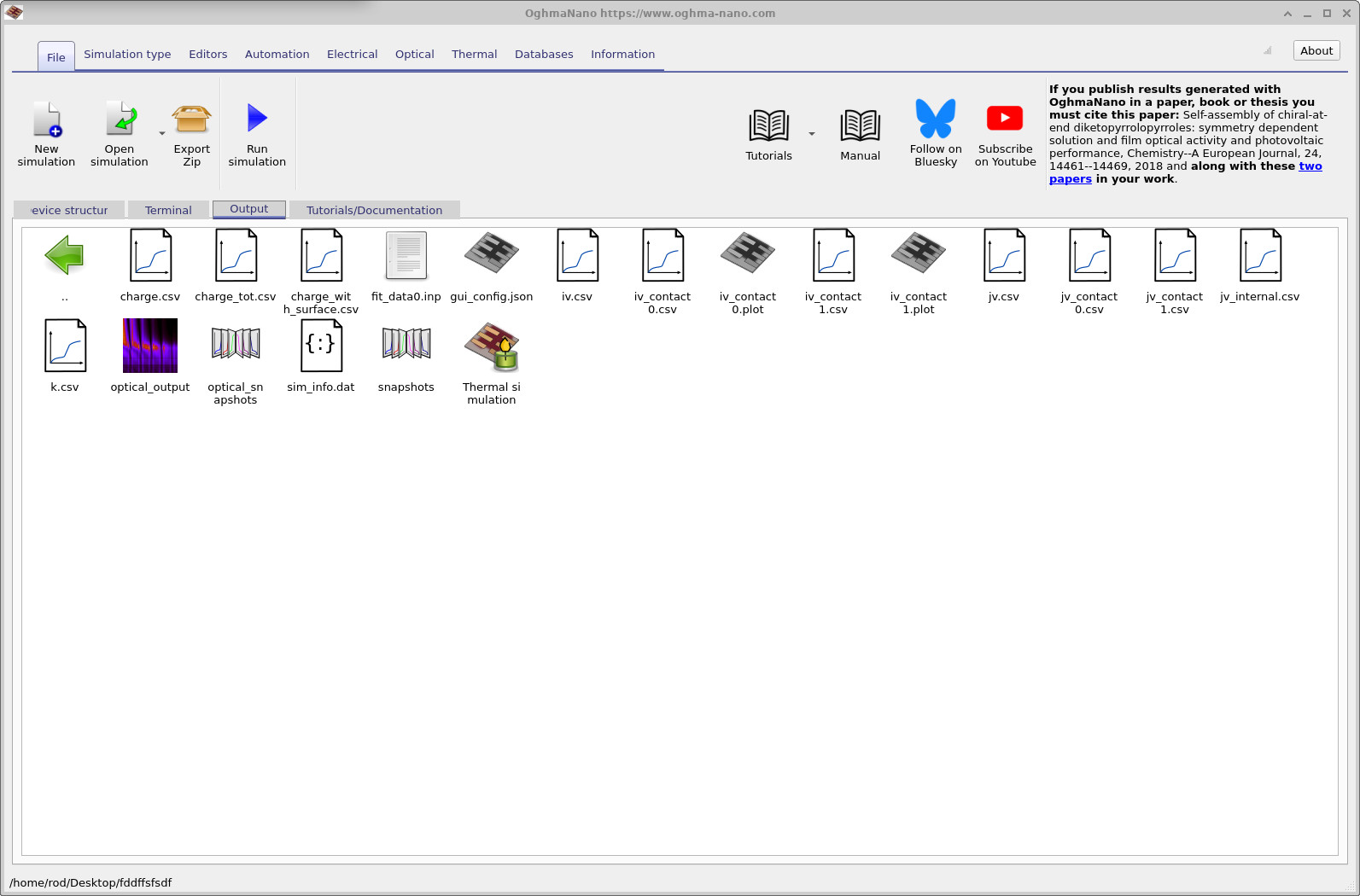Go up a folder with green back arrow
The height and width of the screenshot is (896, 1360).
(65, 255)
